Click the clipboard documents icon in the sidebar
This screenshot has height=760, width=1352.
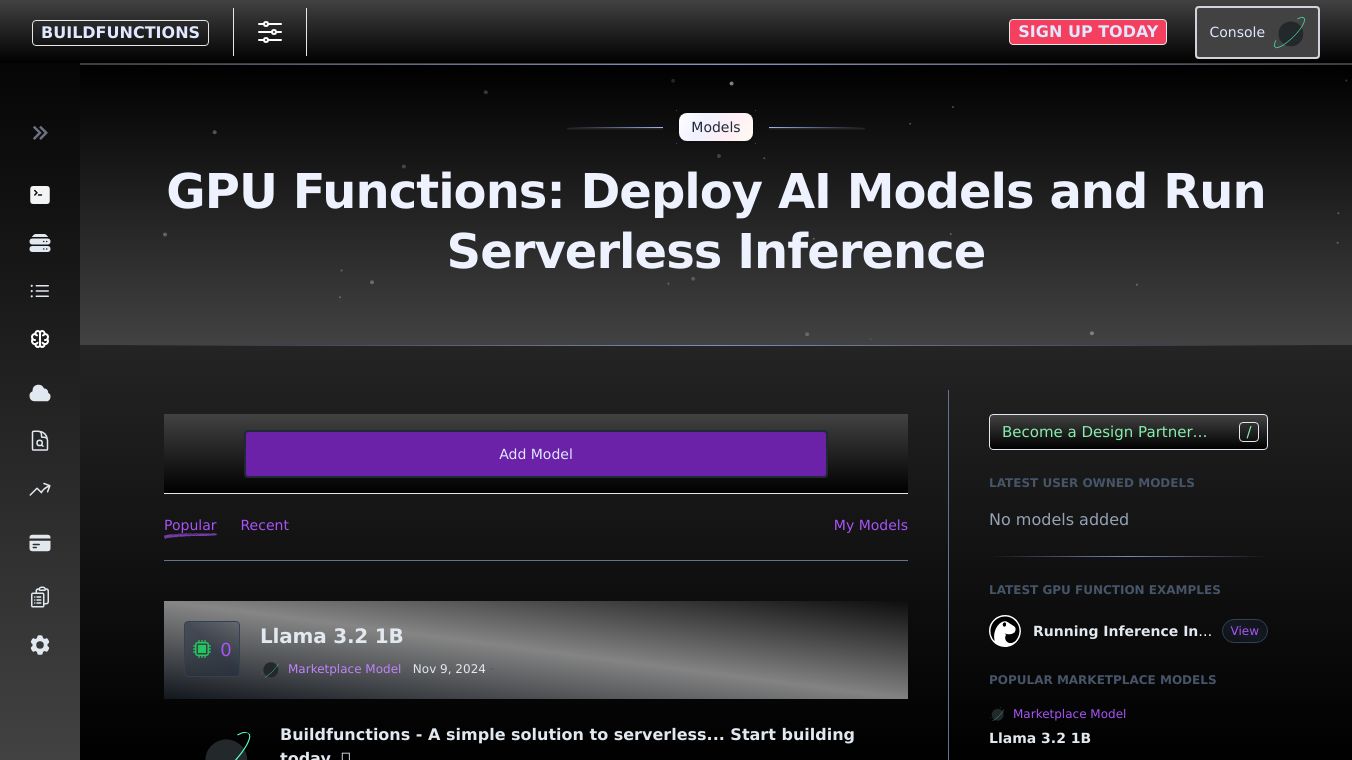point(40,597)
